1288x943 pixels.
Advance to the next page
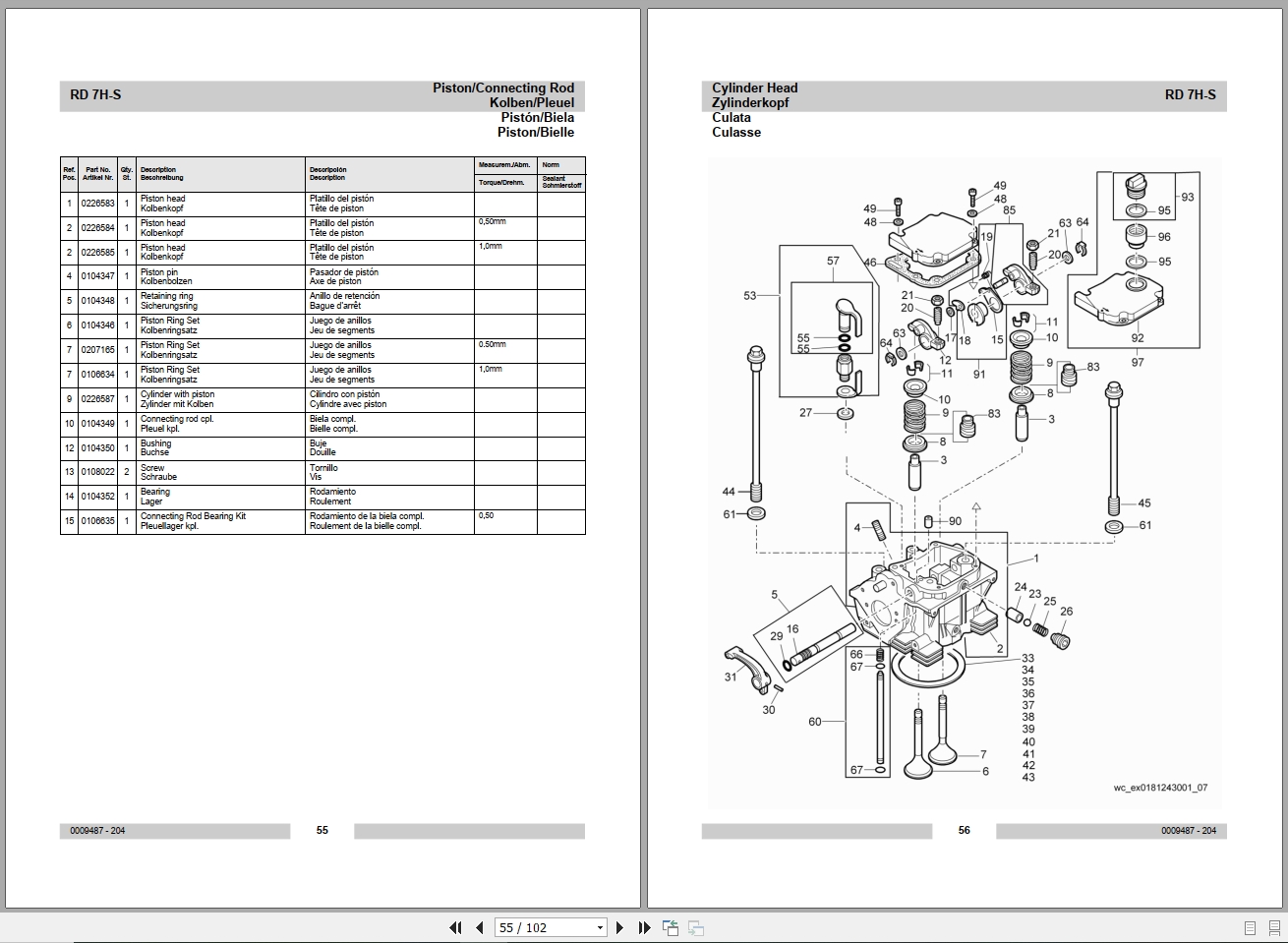[x=619, y=927]
